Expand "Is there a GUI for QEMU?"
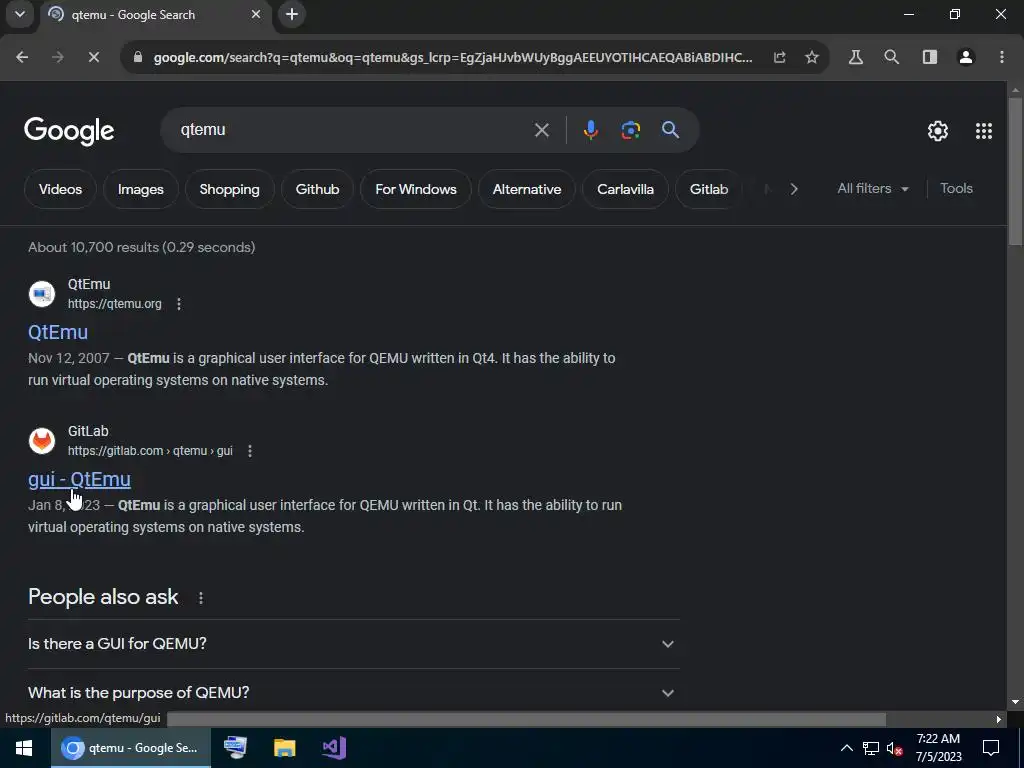 point(353,644)
